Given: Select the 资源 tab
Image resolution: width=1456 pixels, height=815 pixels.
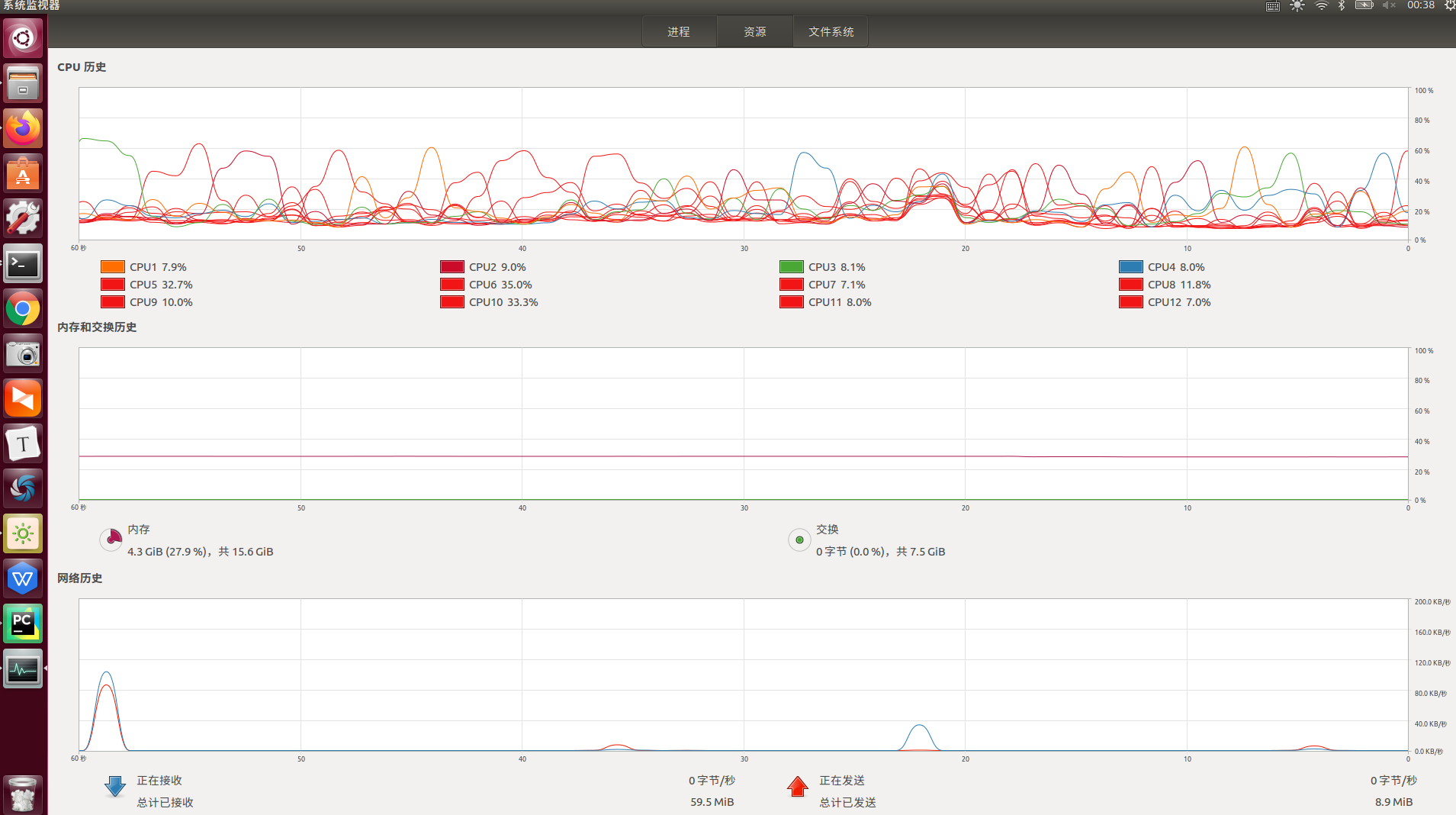Looking at the screenshot, I should (755, 31).
